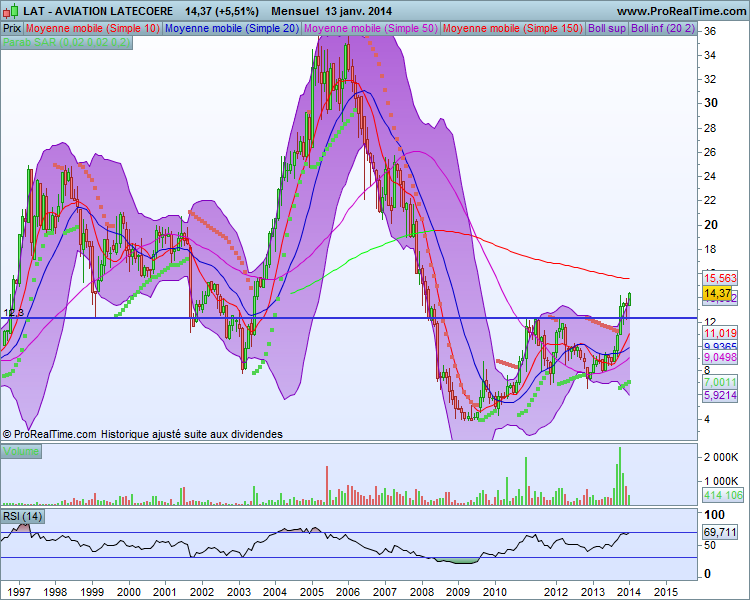This screenshot has width=750, height=600.
Task: Click the Boll inf (20 2) label
Action: tap(662, 28)
